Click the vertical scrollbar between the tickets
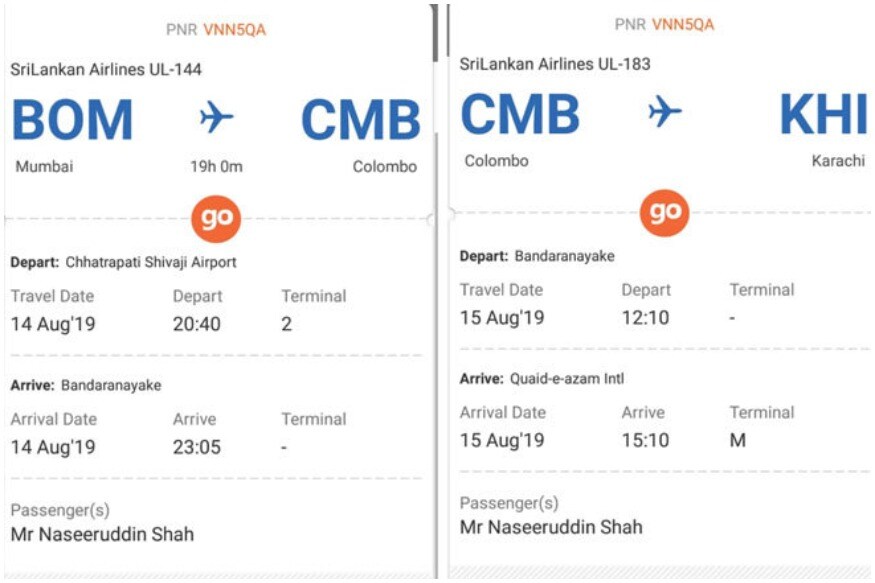Viewport: 875px width, 583px height. [x=435, y=33]
